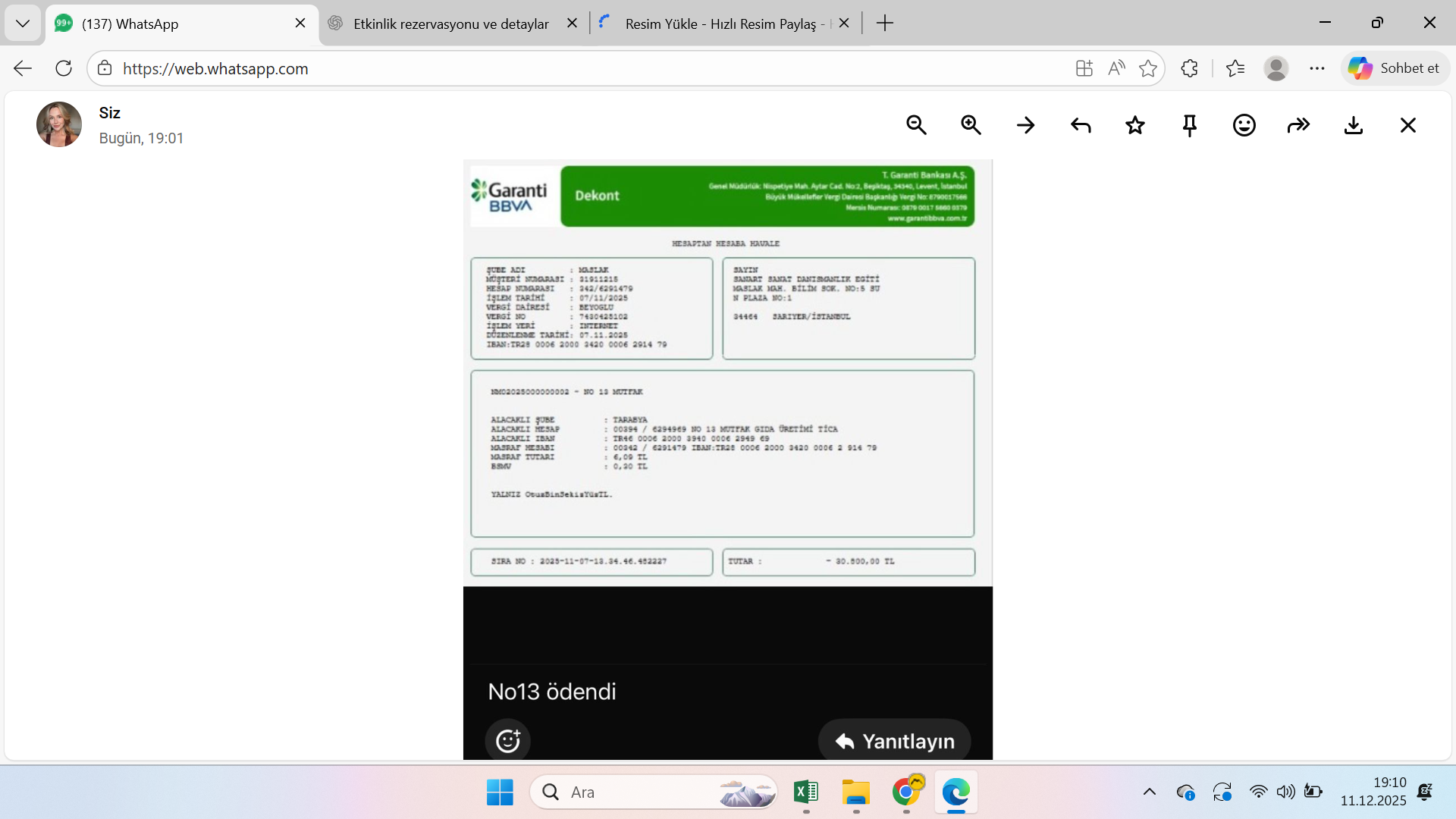Open OneDrive cloud tray icon
Image resolution: width=1456 pixels, height=819 pixels.
click(1186, 792)
